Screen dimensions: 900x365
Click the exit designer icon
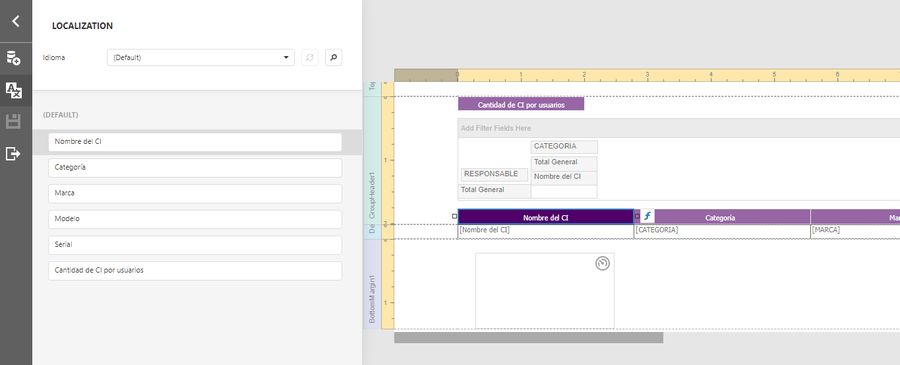point(13,153)
